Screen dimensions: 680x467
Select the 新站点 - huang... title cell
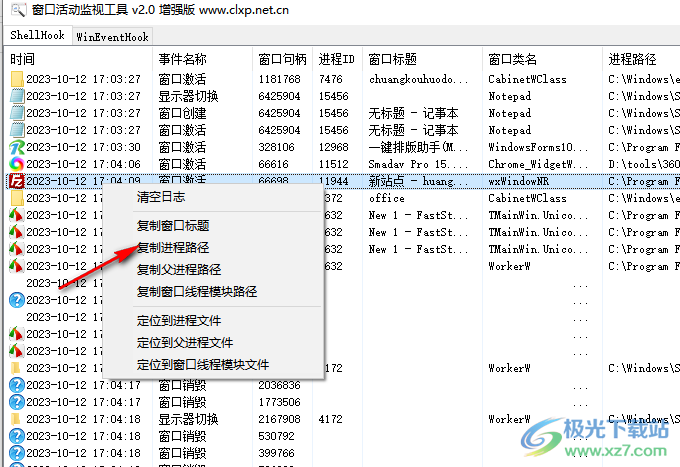click(x=418, y=181)
